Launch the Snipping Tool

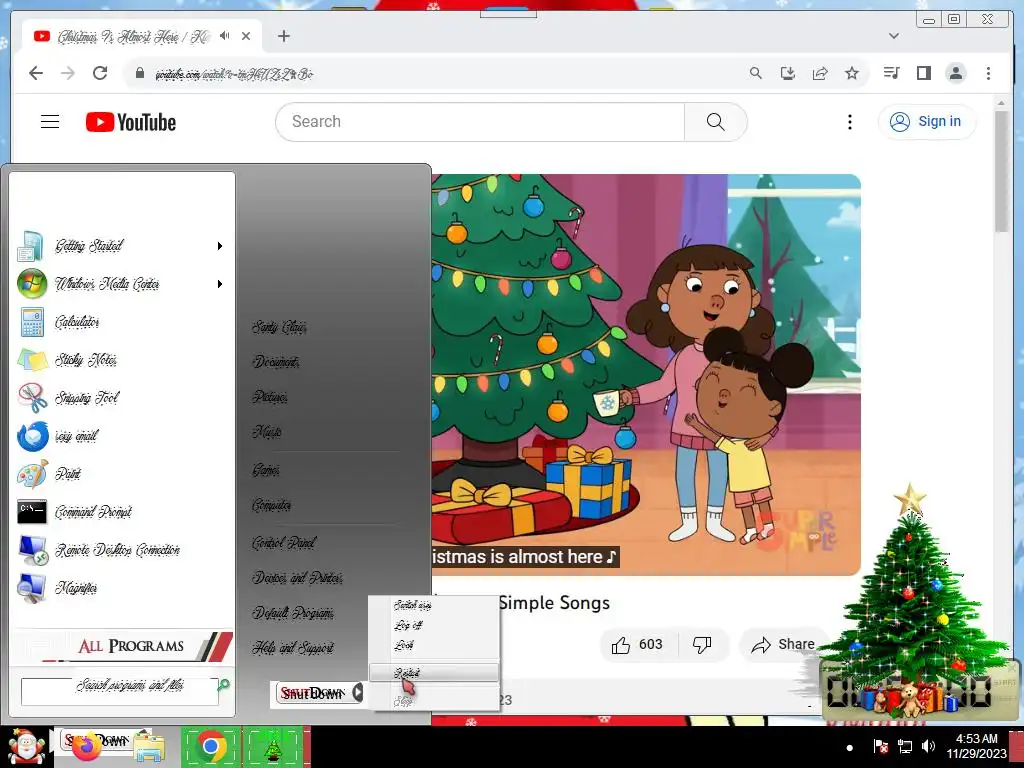pos(120,398)
